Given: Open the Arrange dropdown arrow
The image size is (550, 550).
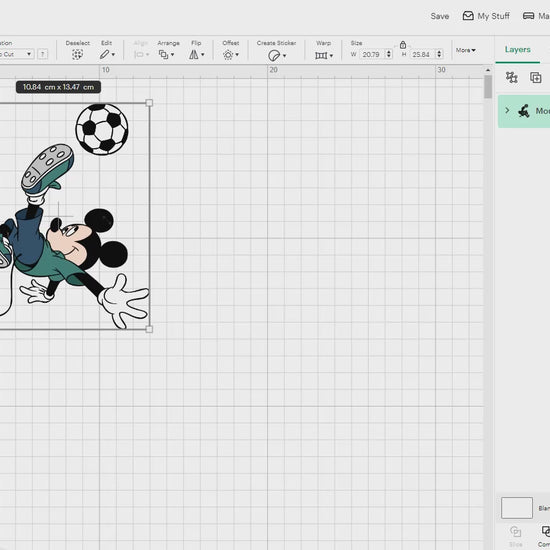Looking at the screenshot, I should click(173, 55).
